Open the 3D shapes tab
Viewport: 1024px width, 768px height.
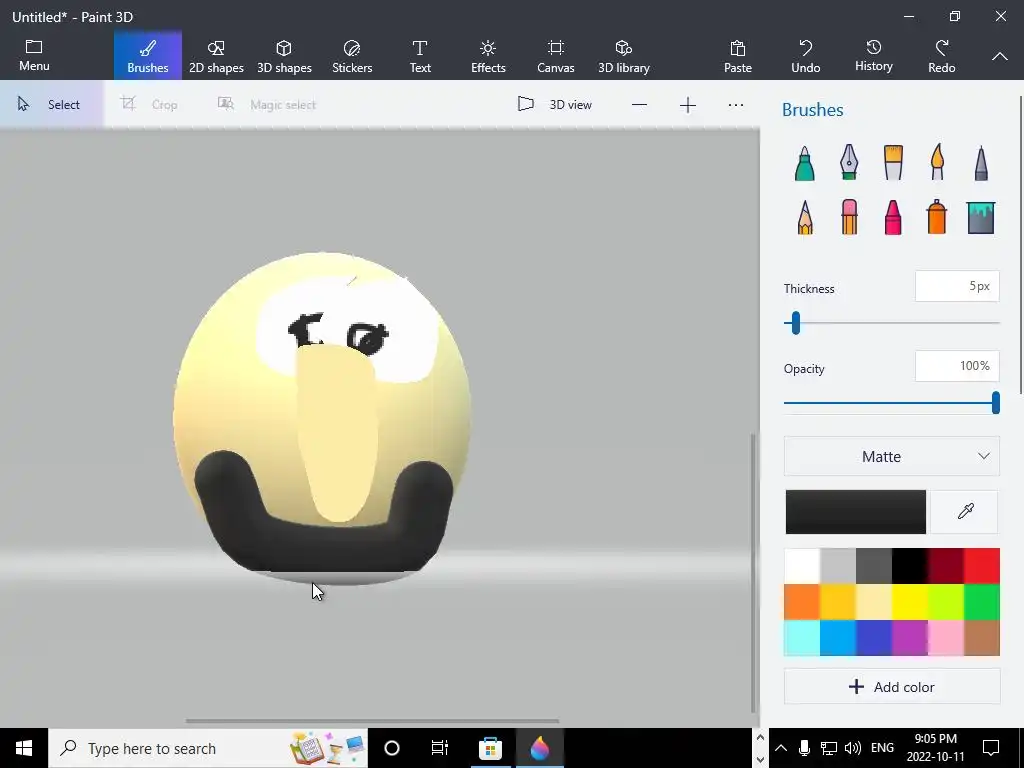(x=284, y=56)
